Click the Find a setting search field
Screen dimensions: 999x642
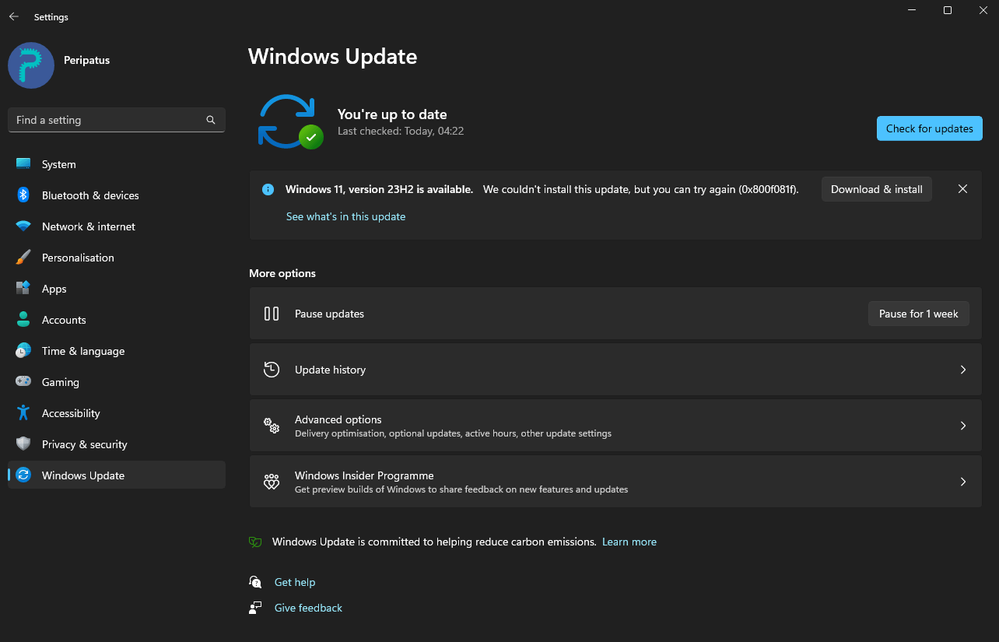pos(117,120)
